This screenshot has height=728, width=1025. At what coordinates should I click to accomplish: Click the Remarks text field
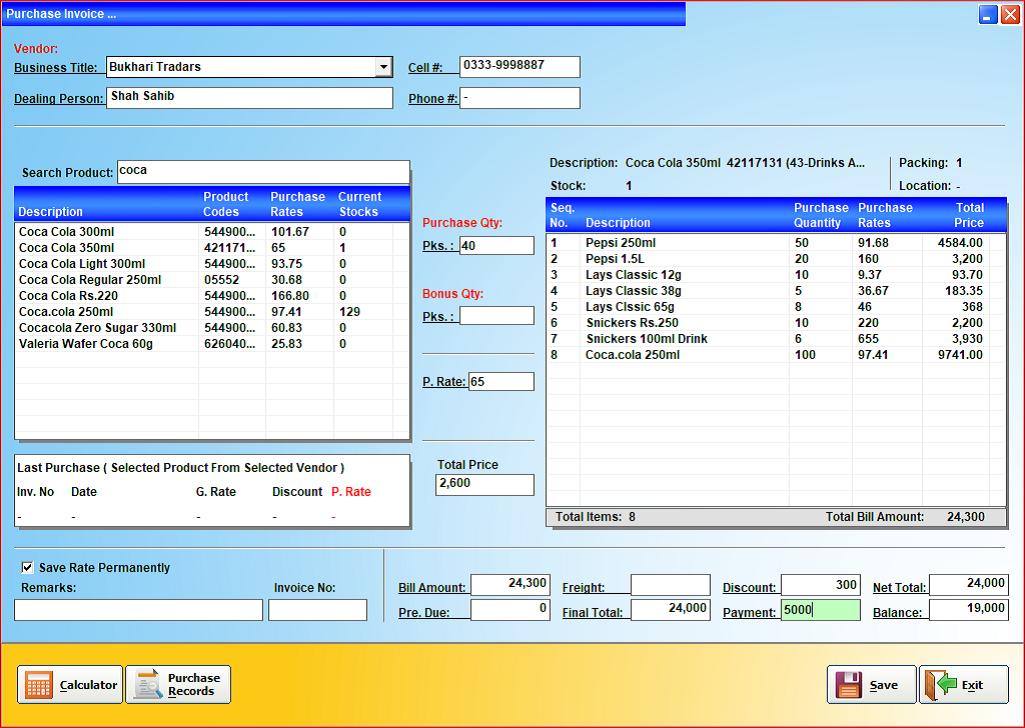point(139,610)
